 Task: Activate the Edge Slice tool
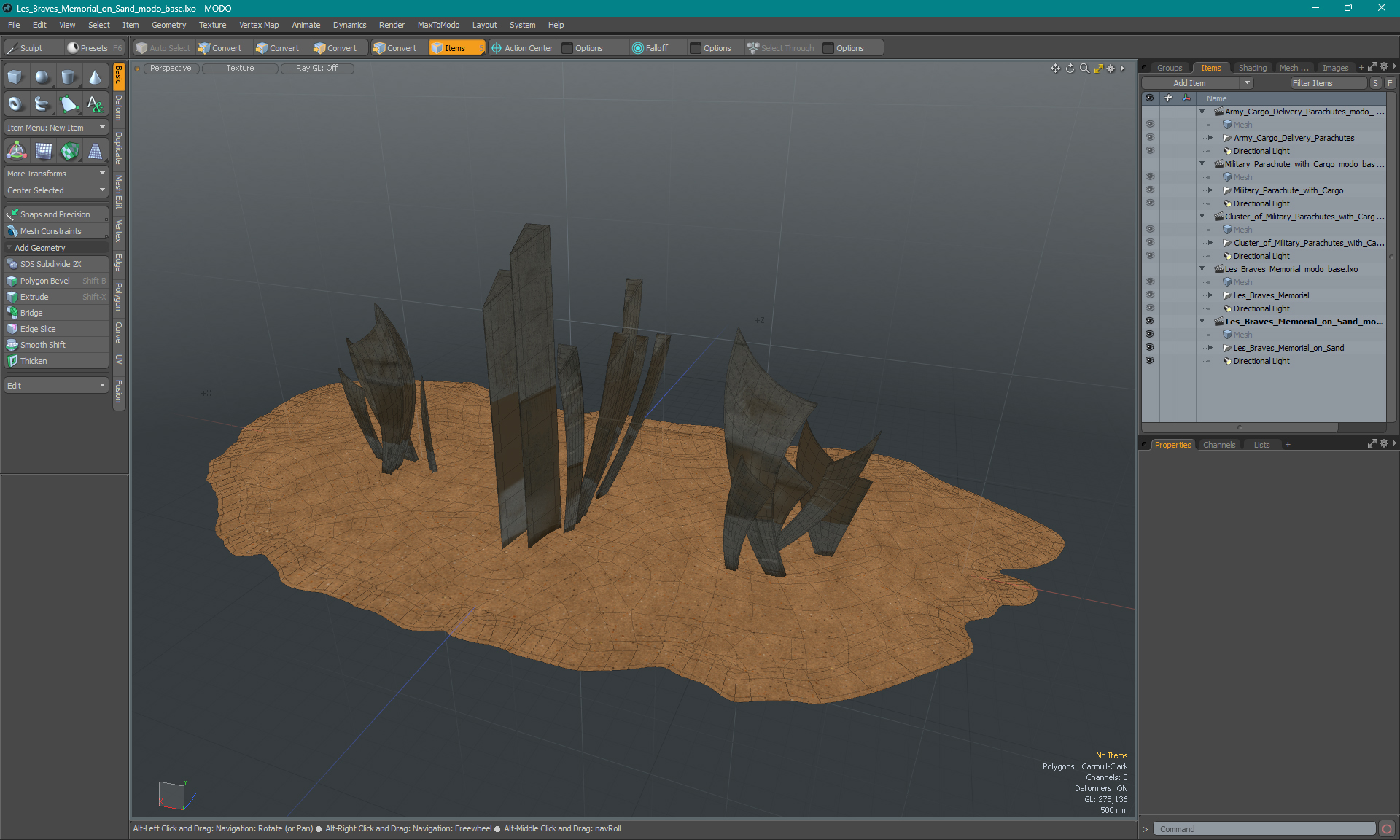point(57,329)
